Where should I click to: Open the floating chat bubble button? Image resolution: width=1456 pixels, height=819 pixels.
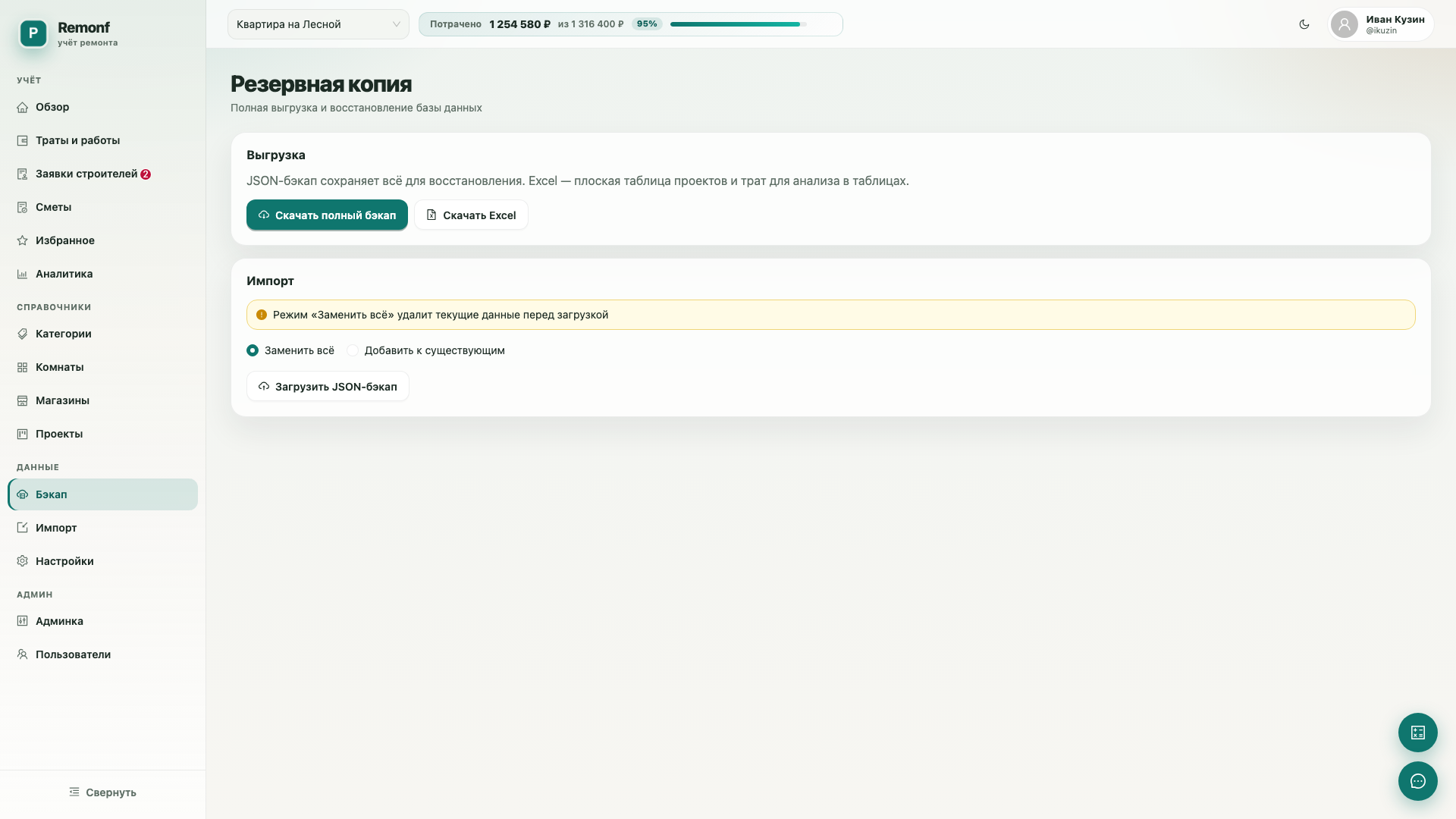click(x=1418, y=781)
